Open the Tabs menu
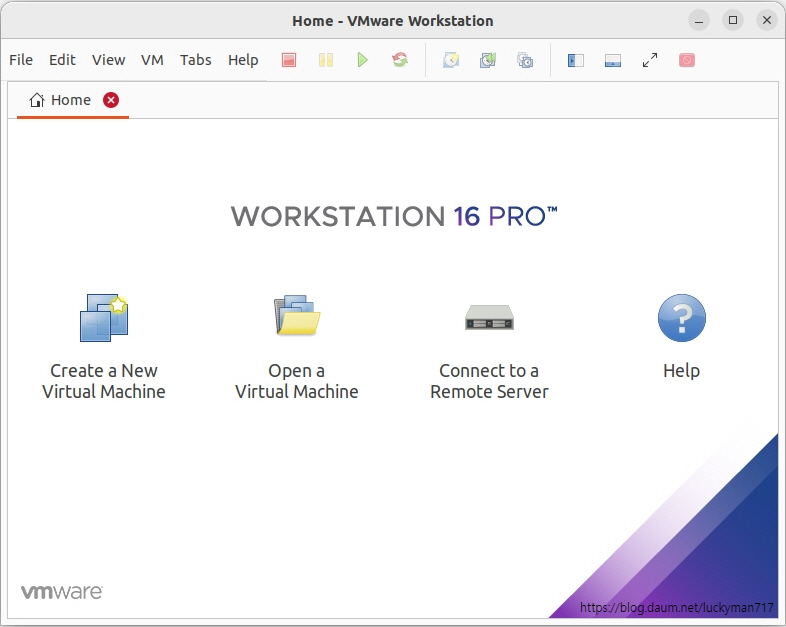The height and width of the screenshot is (627, 786). (195, 60)
